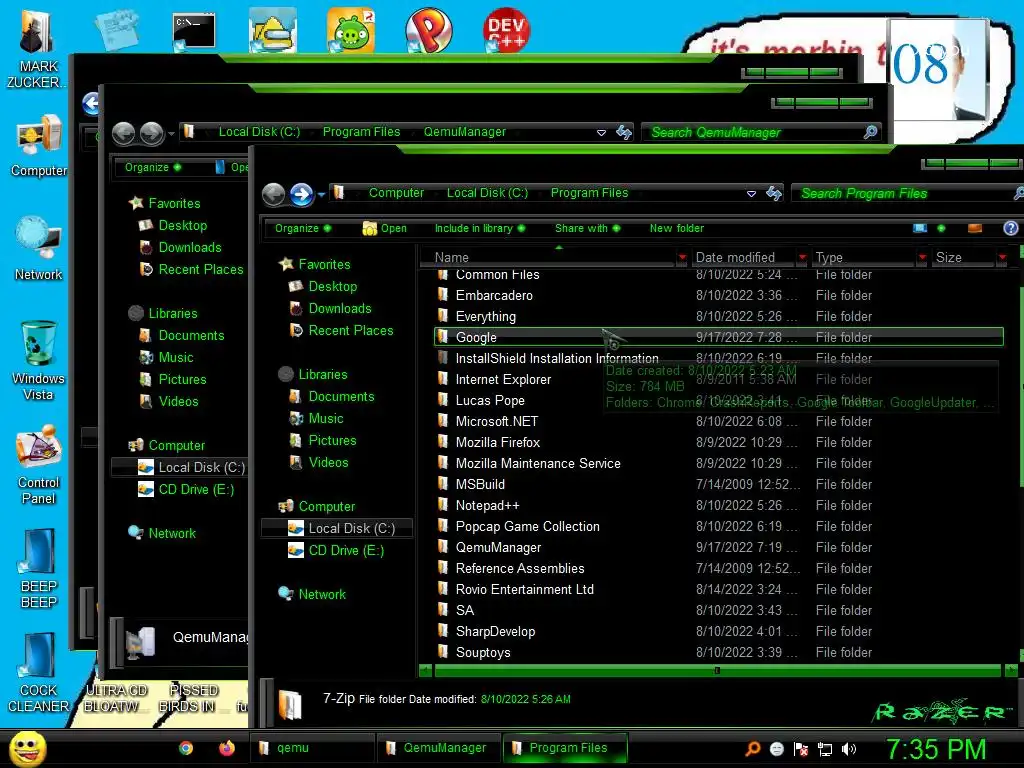
Task: Open Include in library dropdown
Action: 480,228
